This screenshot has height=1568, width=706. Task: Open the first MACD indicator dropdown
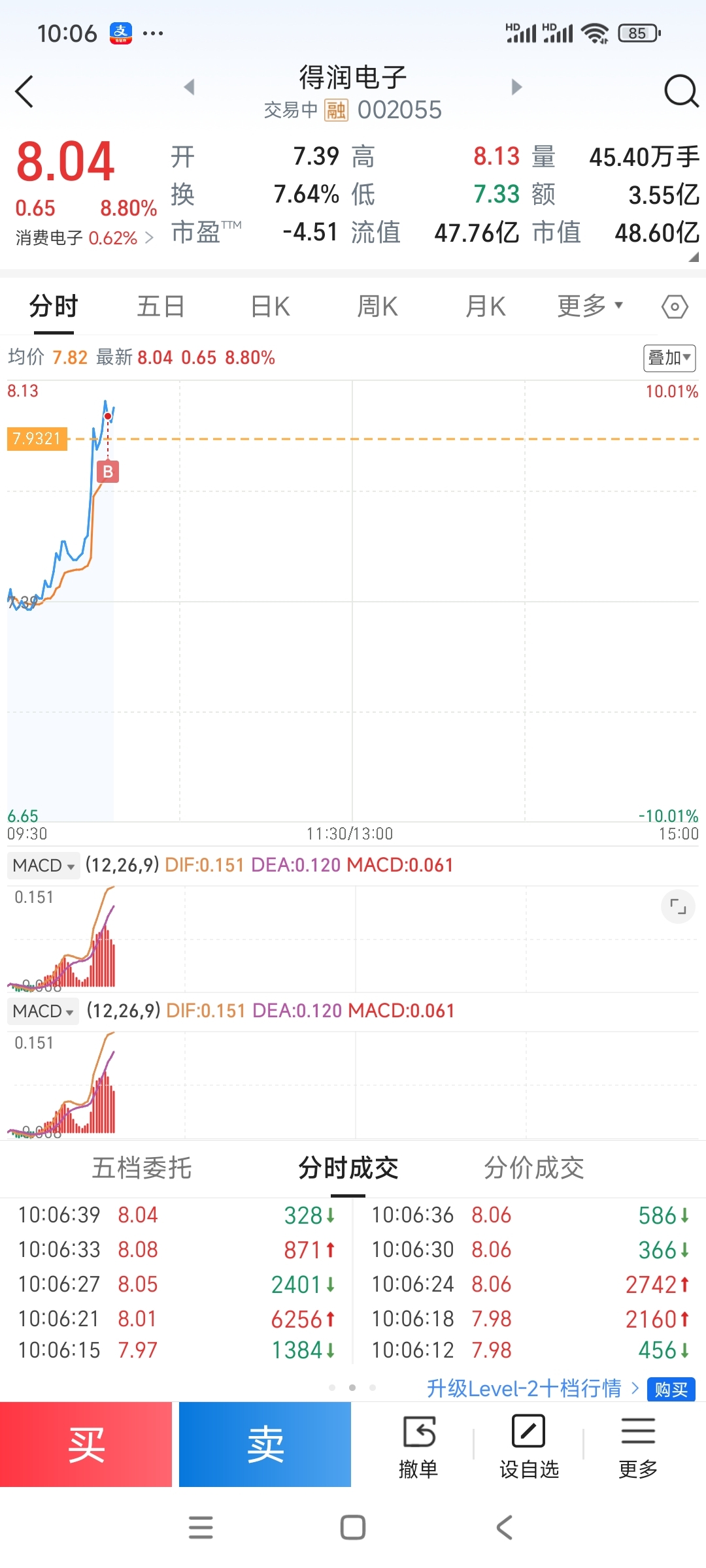tap(44, 865)
